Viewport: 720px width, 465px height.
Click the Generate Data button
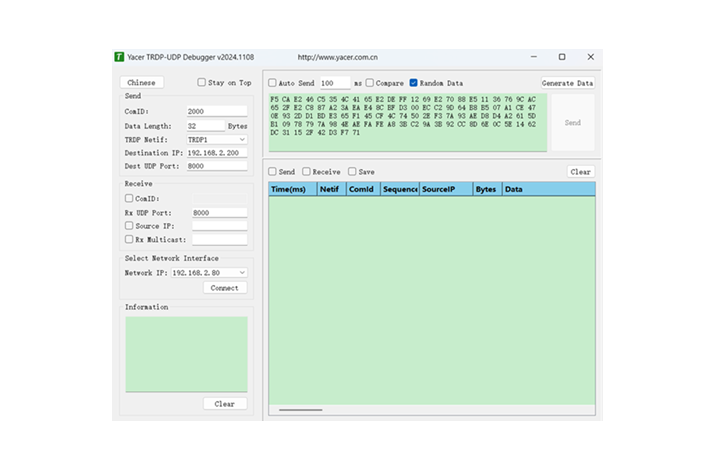click(568, 83)
